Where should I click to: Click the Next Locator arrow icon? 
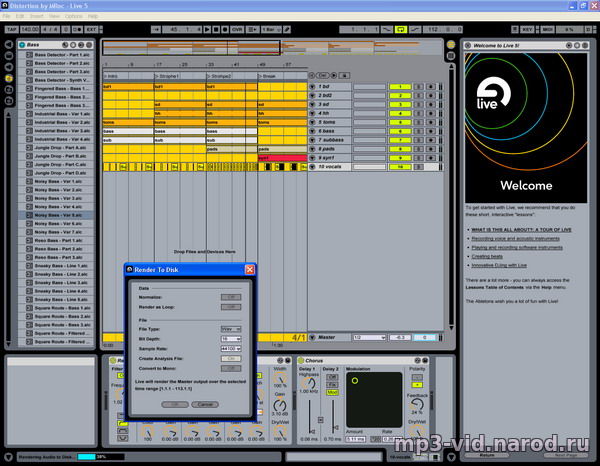tap(334, 75)
